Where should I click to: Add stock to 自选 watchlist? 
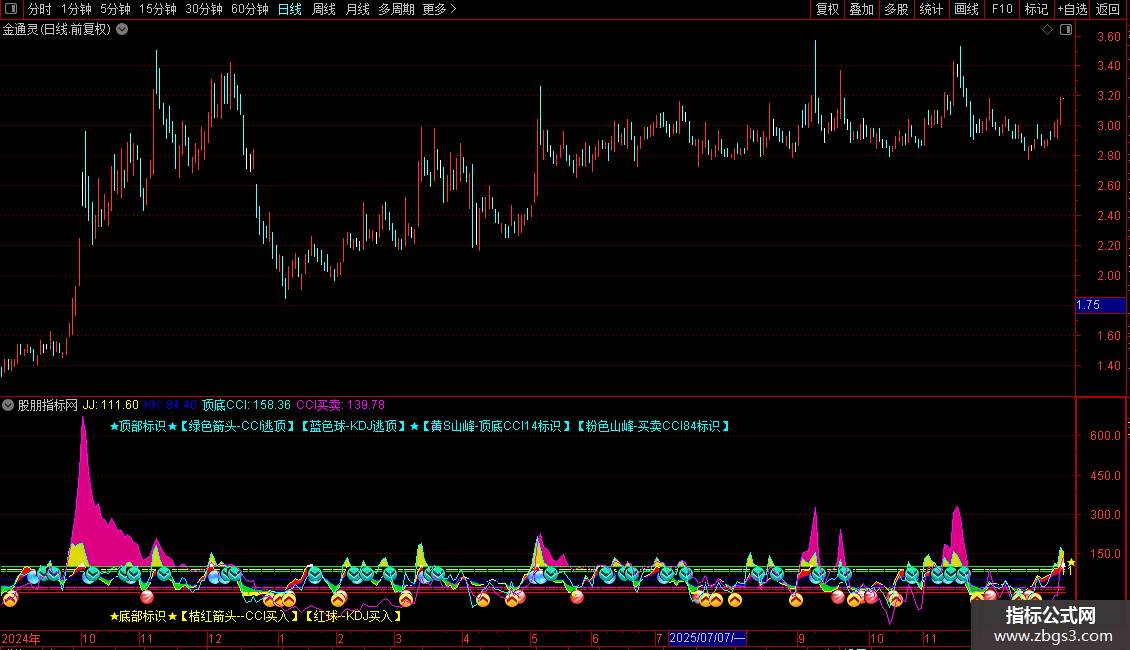point(1072,9)
